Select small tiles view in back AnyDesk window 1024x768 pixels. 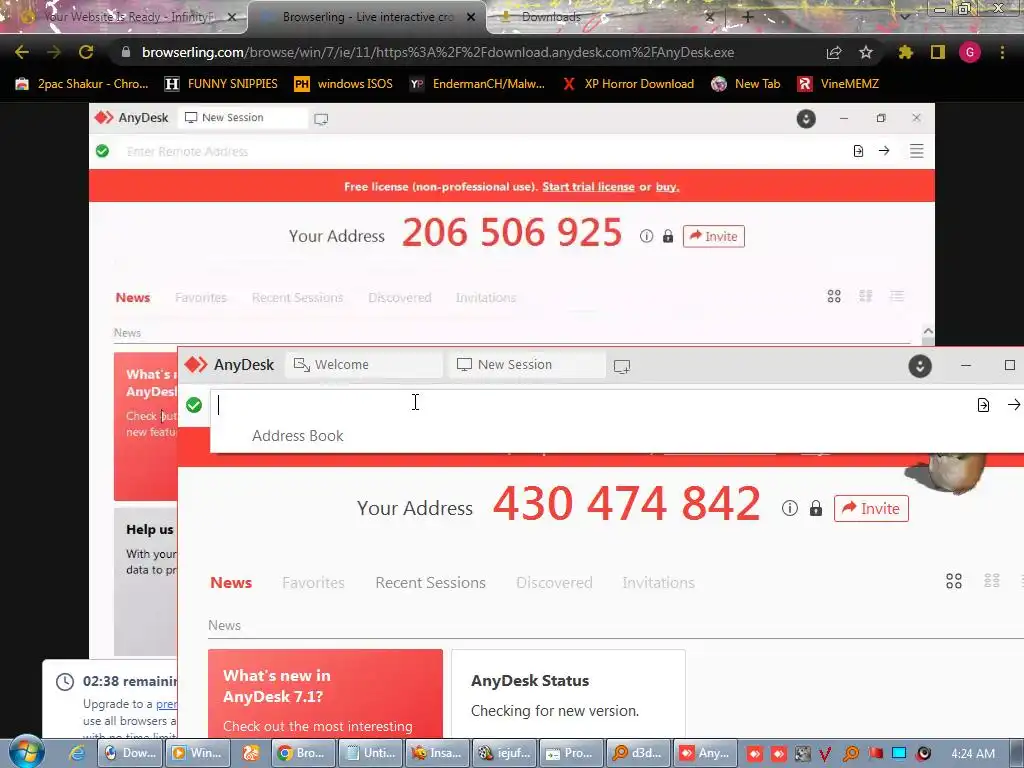coord(865,296)
